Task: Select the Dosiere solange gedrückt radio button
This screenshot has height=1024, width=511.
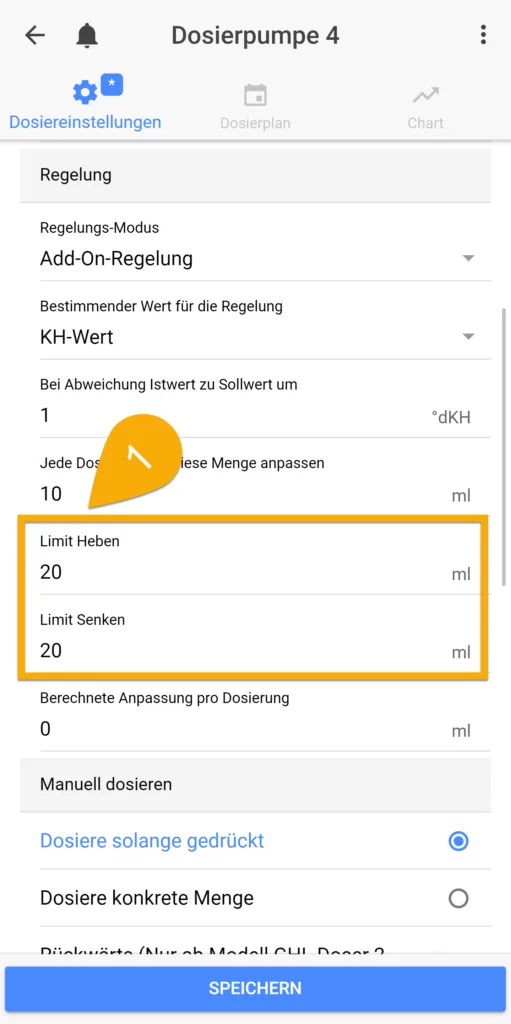Action: coord(459,841)
